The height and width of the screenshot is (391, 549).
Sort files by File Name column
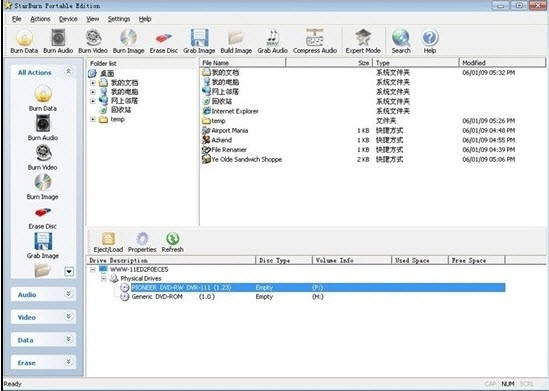(243, 63)
